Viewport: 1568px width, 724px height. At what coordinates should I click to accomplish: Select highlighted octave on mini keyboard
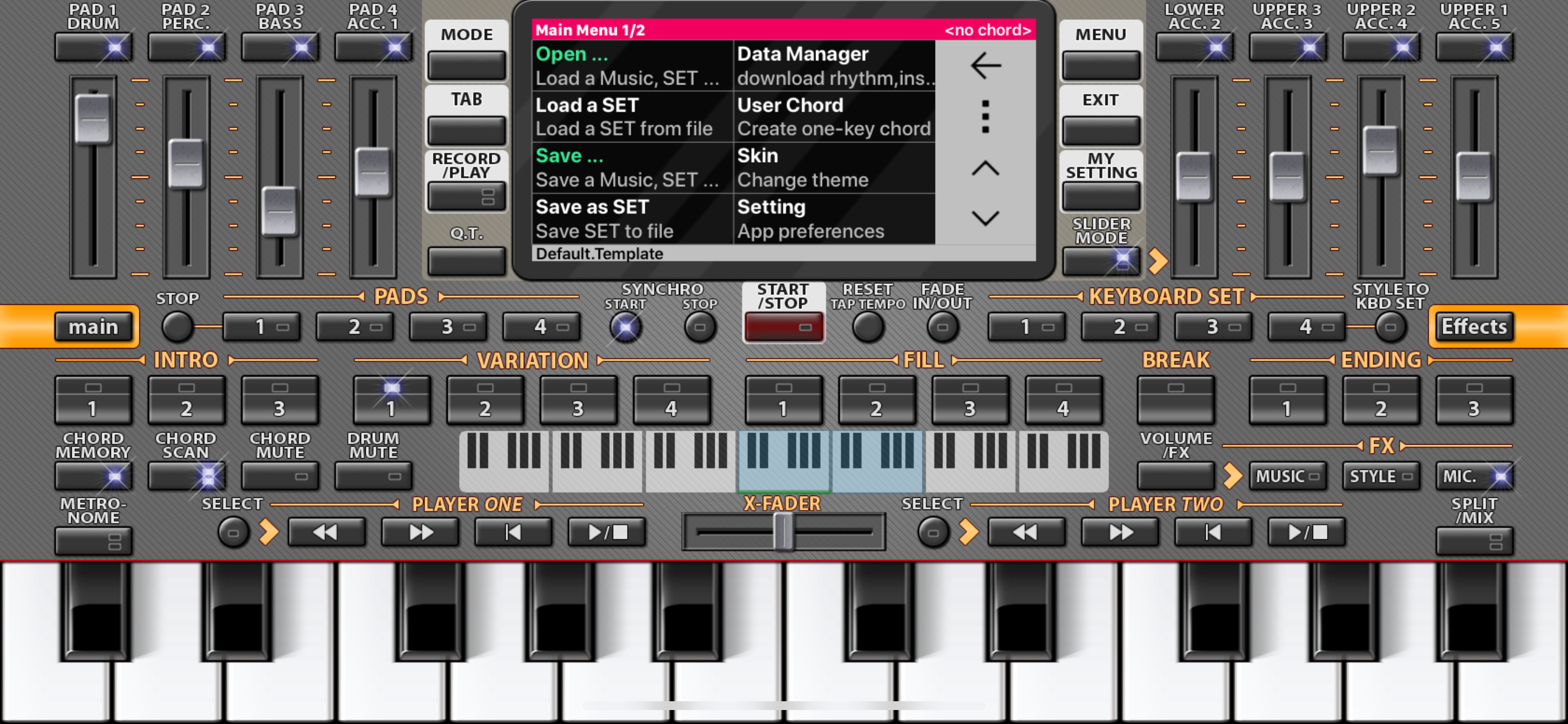[x=783, y=461]
